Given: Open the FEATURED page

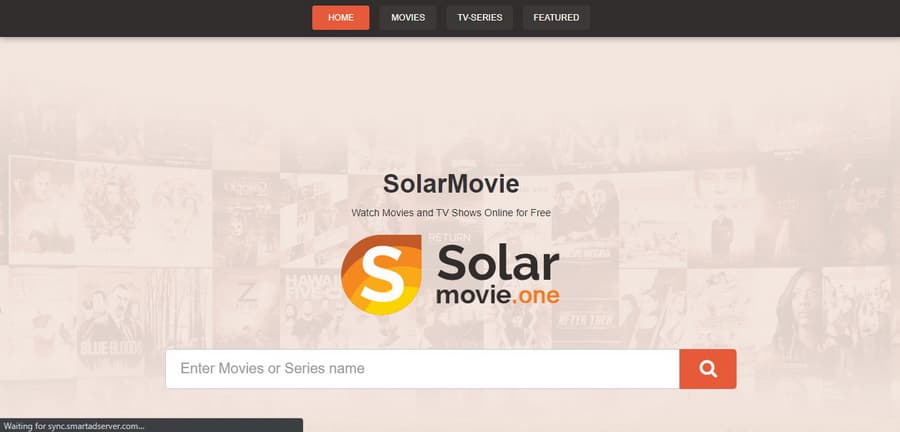Looking at the screenshot, I should coord(556,17).
